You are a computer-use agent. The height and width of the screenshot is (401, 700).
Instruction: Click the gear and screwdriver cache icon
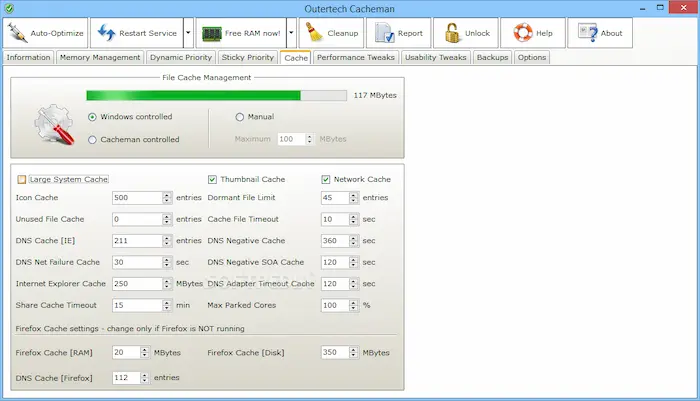[54, 125]
